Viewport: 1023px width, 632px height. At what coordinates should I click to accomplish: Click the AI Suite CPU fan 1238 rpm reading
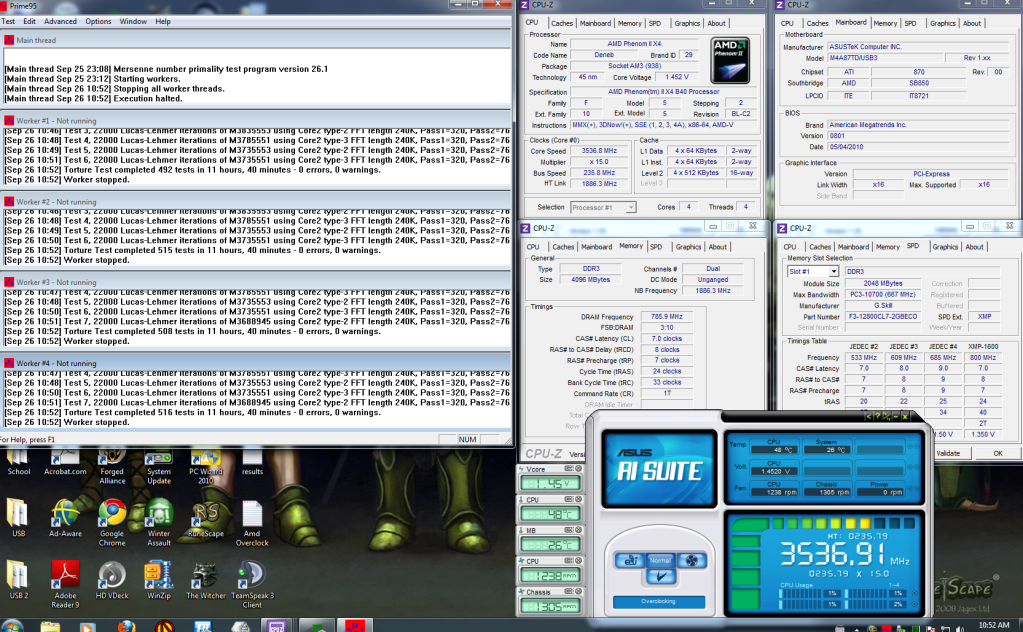tap(773, 492)
